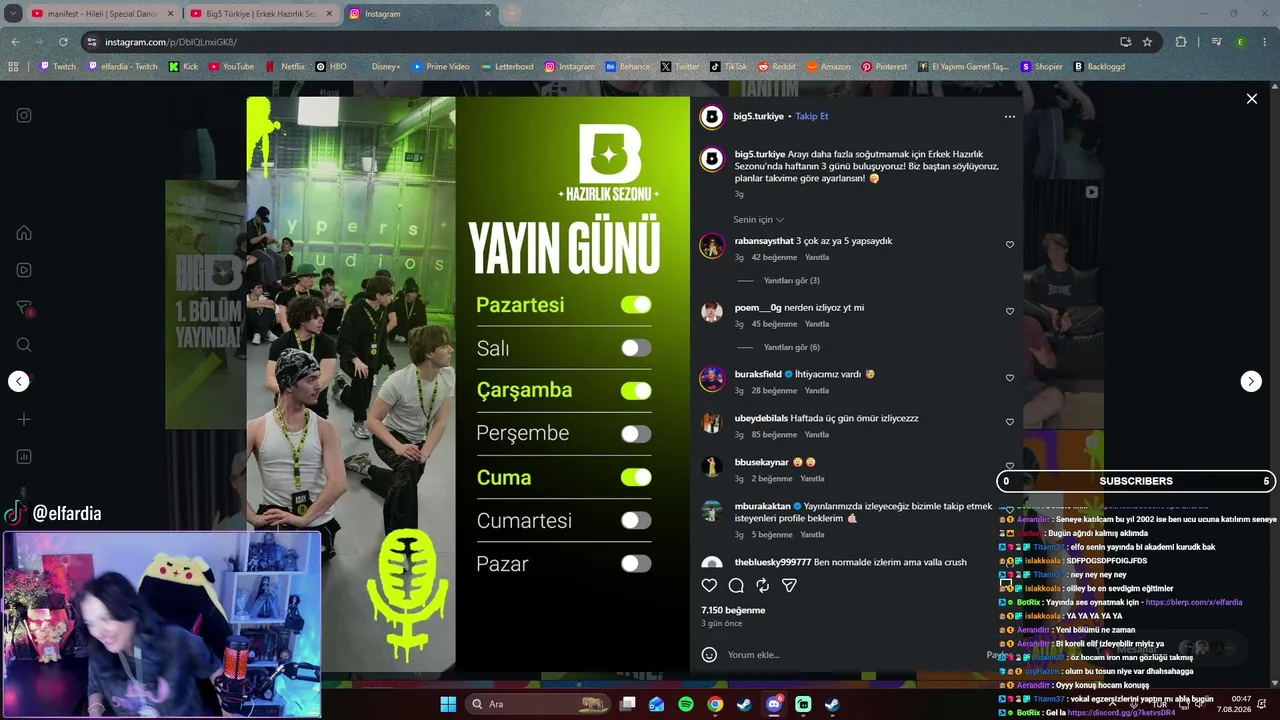Open Chrome tab search dropdown arrow

click(x=13, y=14)
